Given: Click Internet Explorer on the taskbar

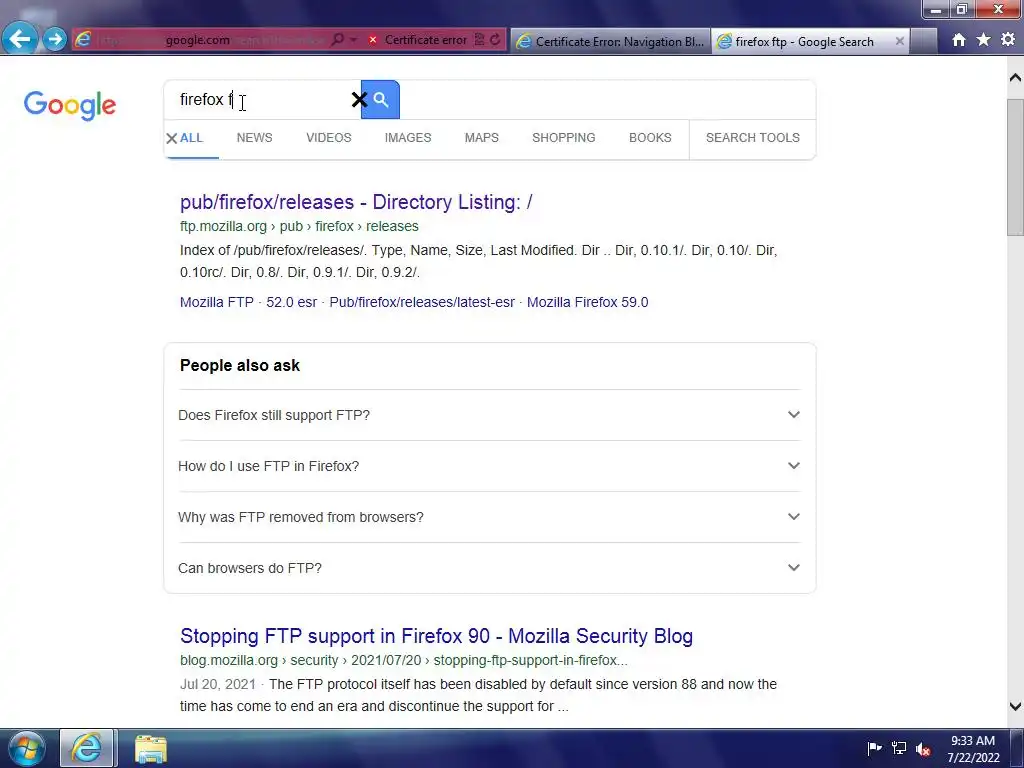Looking at the screenshot, I should point(88,748).
